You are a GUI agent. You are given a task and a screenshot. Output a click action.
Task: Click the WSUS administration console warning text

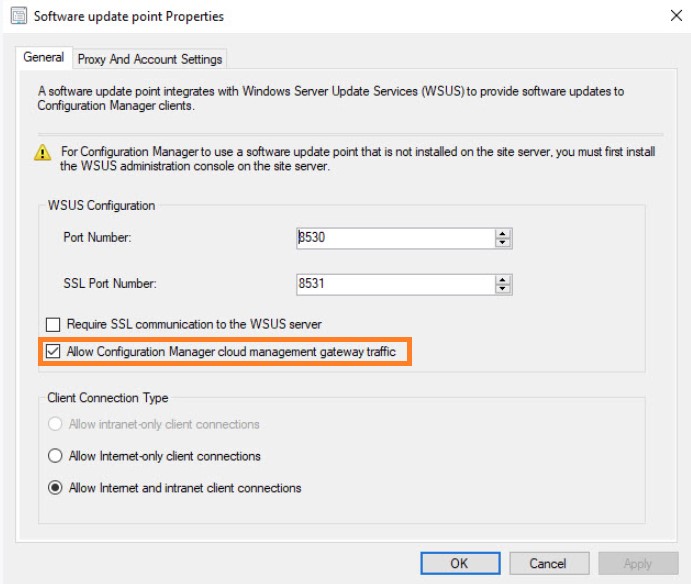click(x=357, y=159)
